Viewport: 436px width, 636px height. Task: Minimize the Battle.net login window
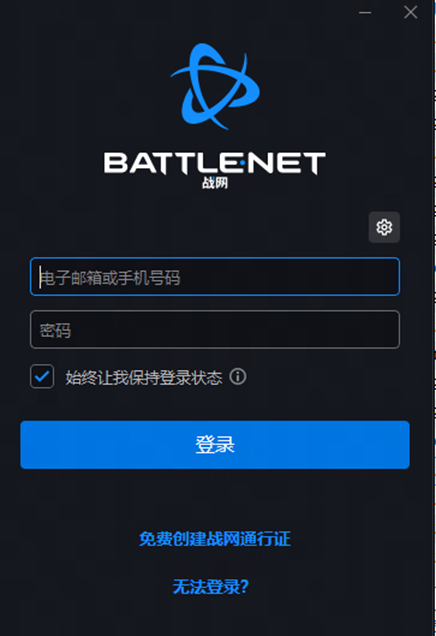pos(365,13)
